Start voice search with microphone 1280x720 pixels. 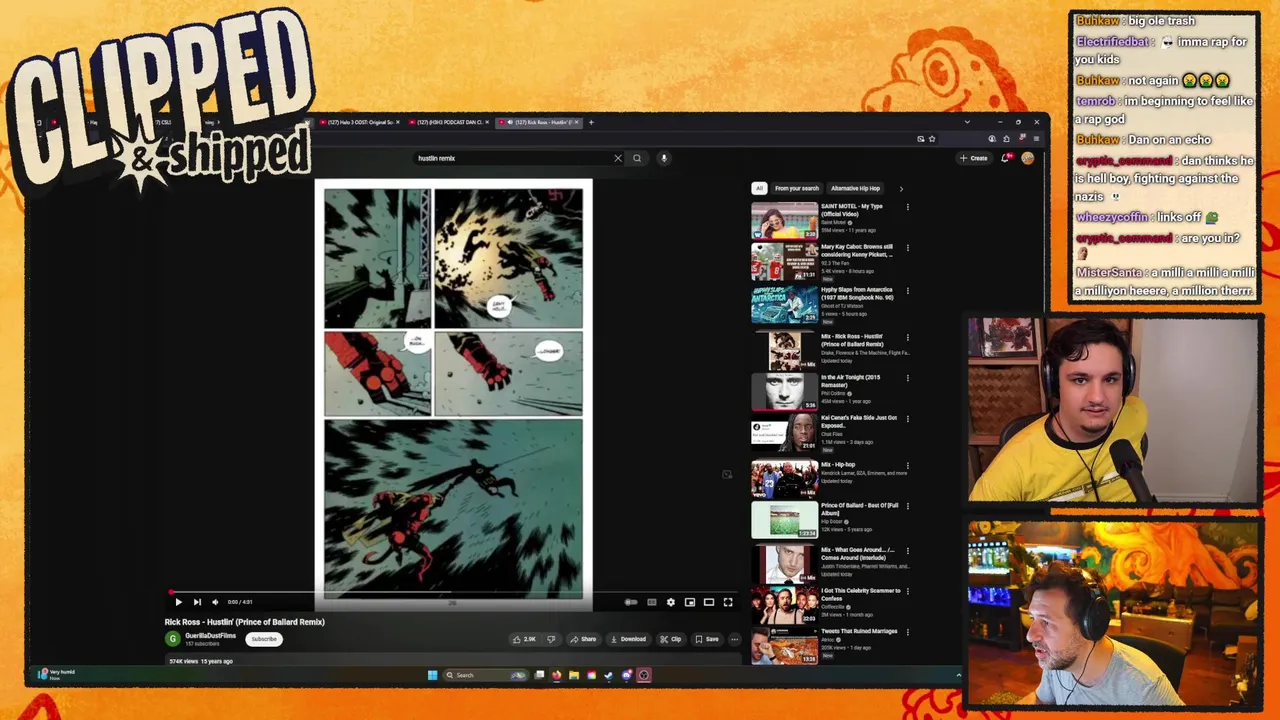point(663,158)
